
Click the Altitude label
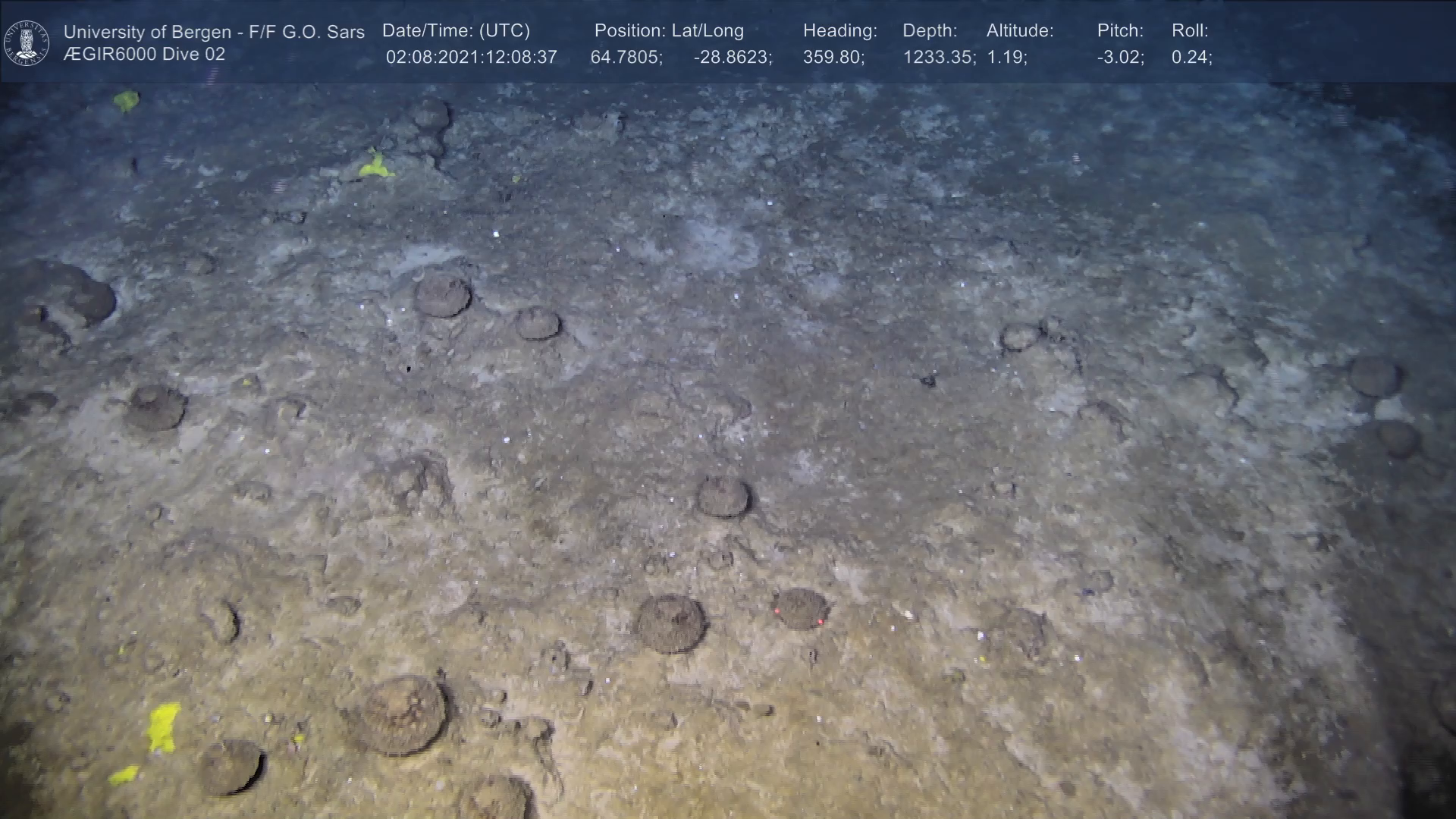tap(1020, 31)
